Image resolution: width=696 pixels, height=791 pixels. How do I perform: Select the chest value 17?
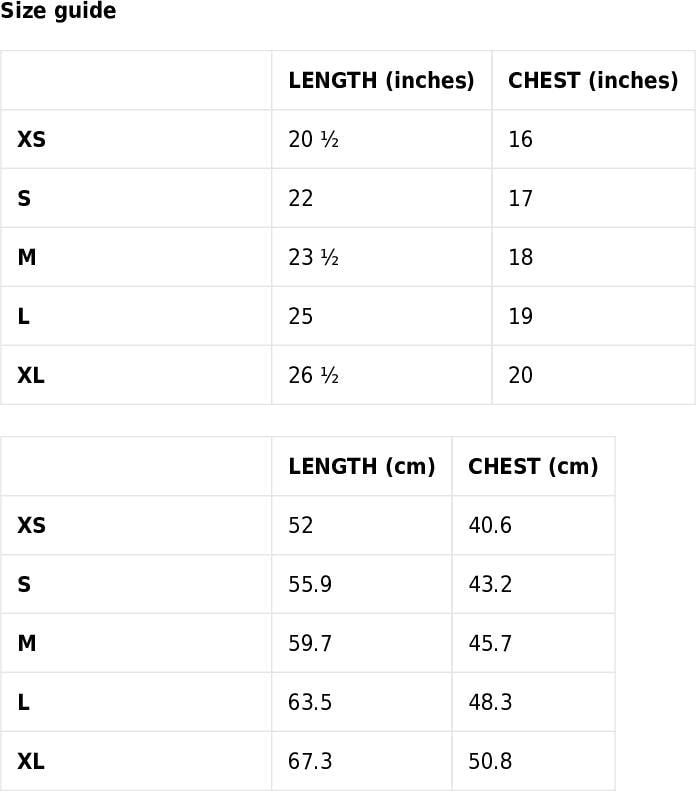[x=520, y=199]
